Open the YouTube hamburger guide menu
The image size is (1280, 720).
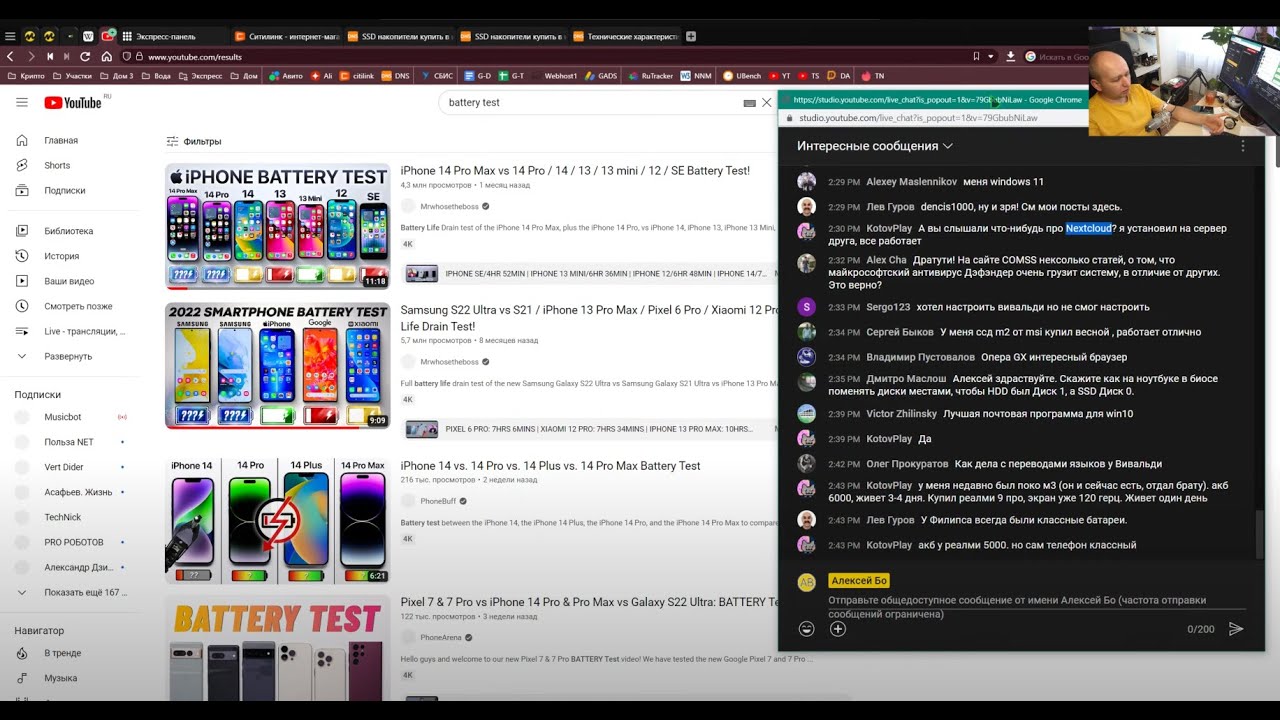coord(22,103)
